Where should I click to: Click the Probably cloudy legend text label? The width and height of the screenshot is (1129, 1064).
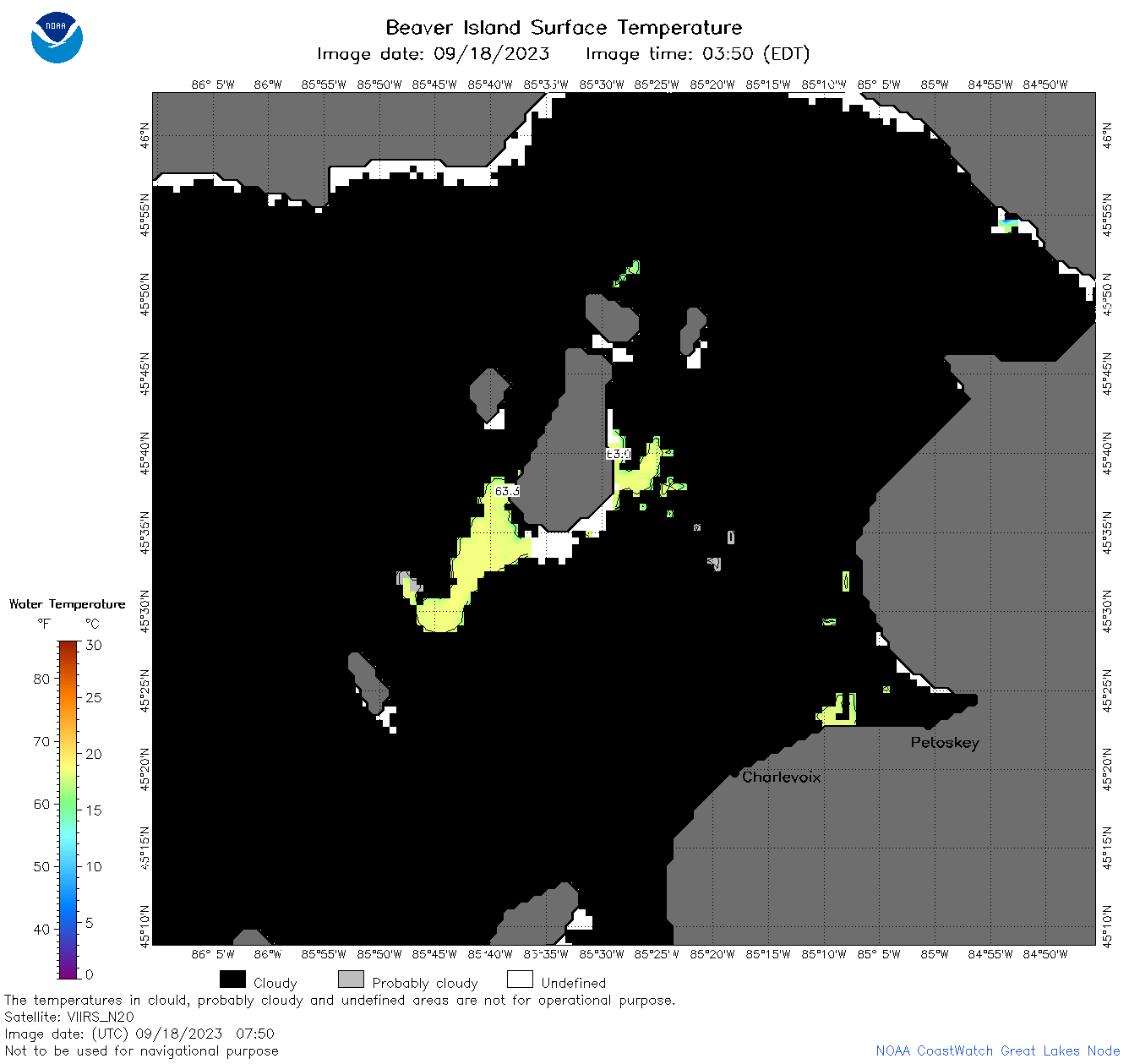coord(425,983)
